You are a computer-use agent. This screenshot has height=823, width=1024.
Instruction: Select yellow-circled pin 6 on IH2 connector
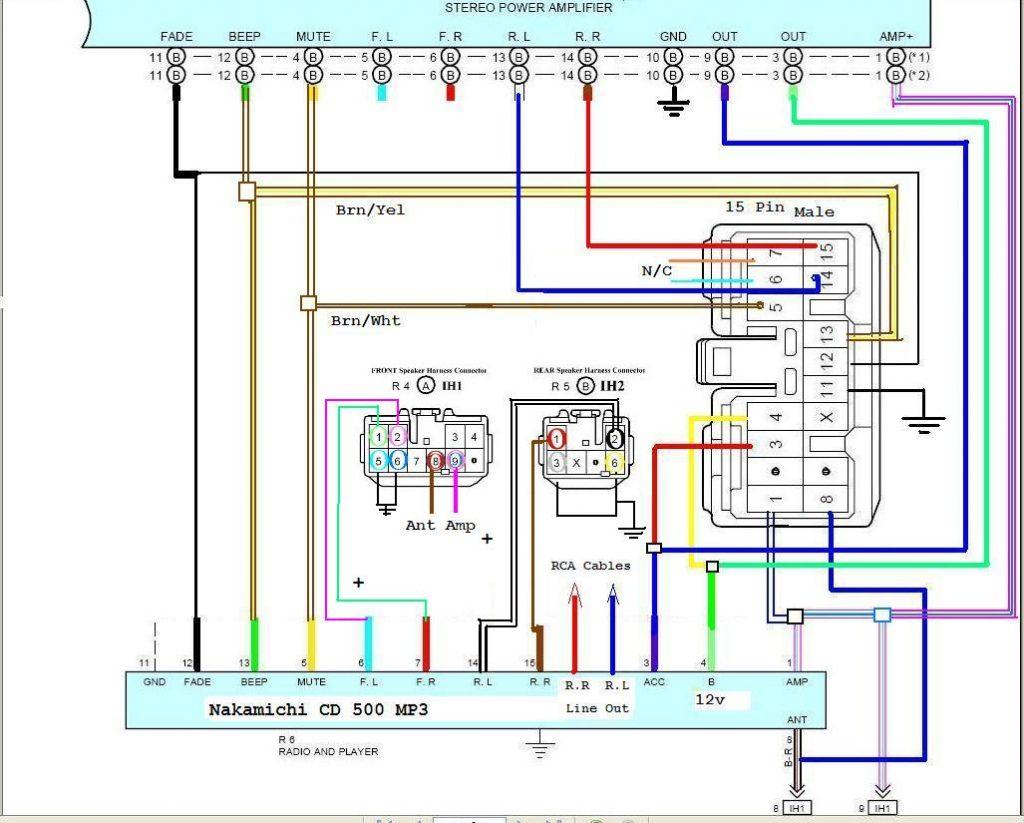pos(616,462)
